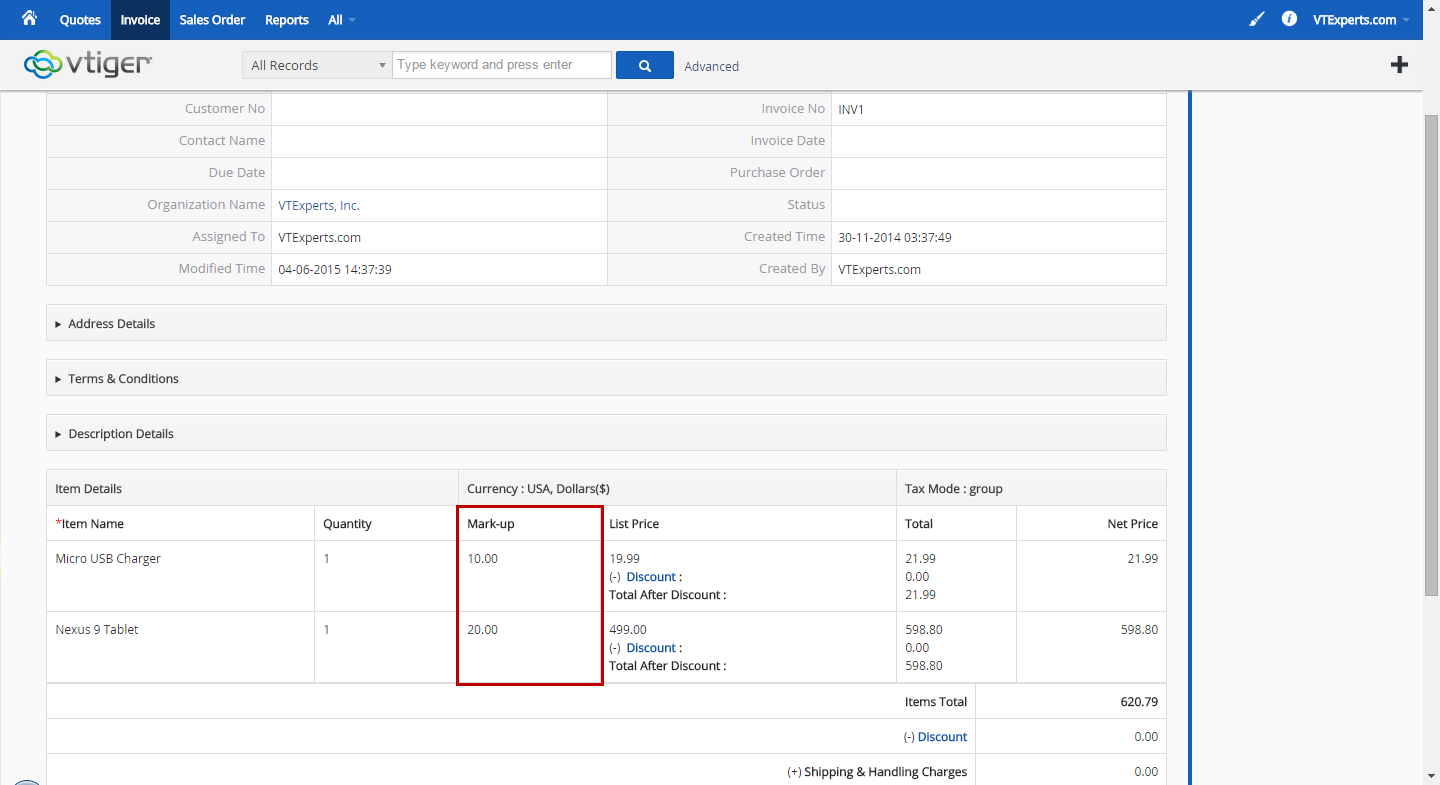The image size is (1440, 785).
Task: Click the overall Discount link below Items Total
Action: tap(942, 737)
